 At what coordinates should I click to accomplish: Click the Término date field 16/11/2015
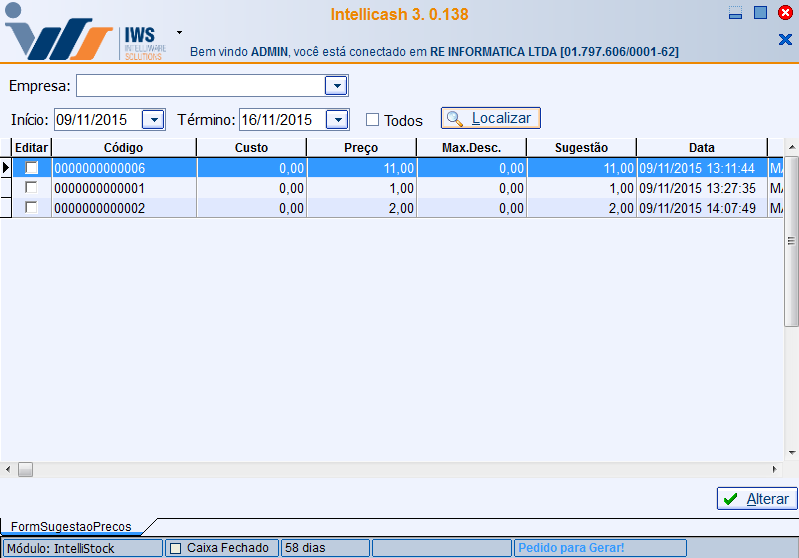pos(283,120)
